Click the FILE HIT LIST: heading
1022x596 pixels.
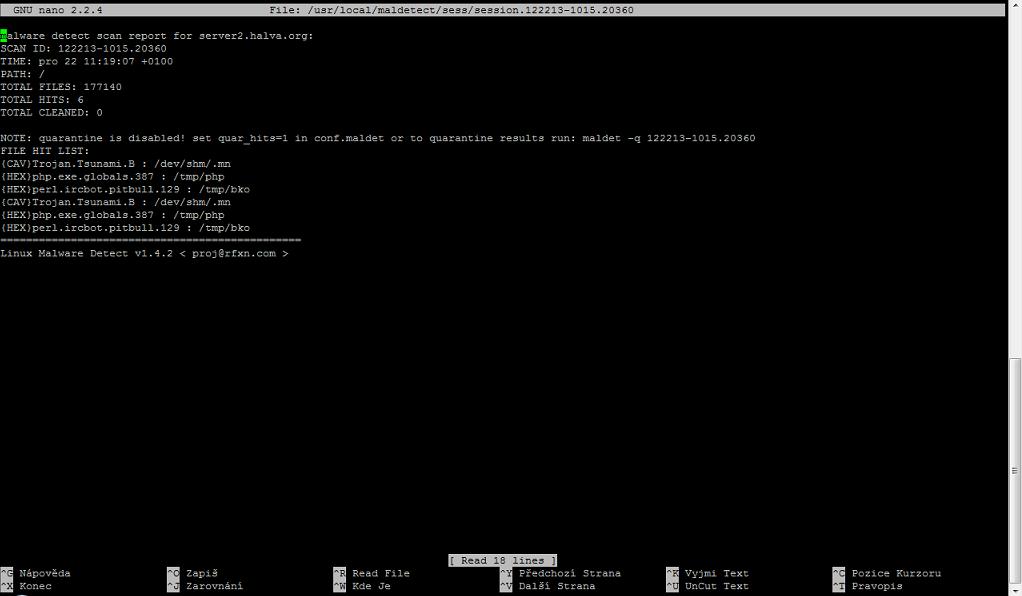click(x=45, y=151)
